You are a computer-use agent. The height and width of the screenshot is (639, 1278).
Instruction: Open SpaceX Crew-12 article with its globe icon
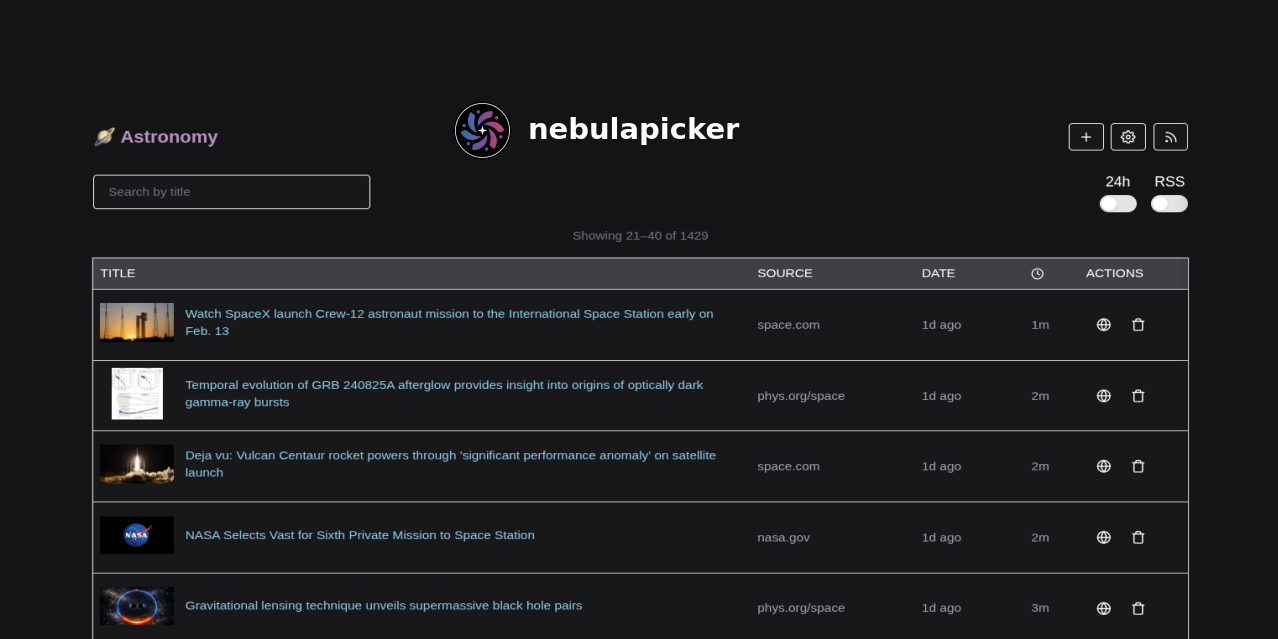click(x=1103, y=325)
